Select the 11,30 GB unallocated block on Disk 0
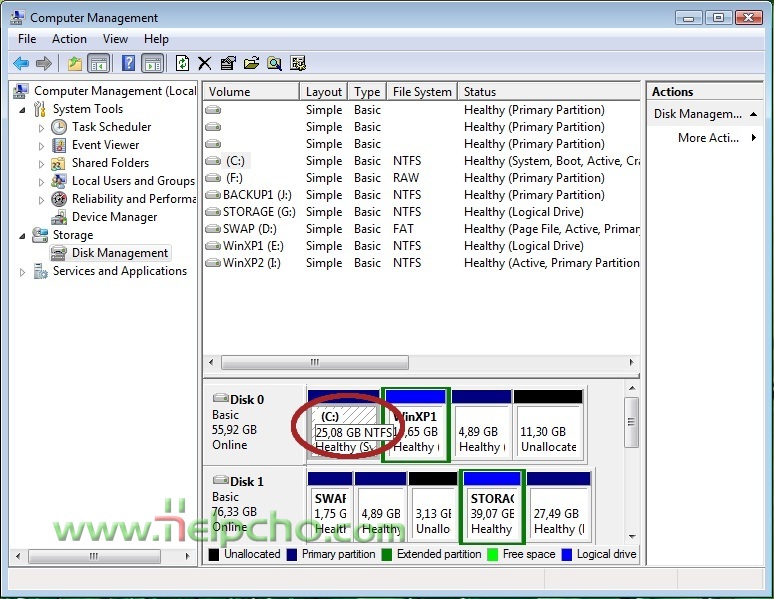Screen dimensions: 774x599 click(x=548, y=427)
